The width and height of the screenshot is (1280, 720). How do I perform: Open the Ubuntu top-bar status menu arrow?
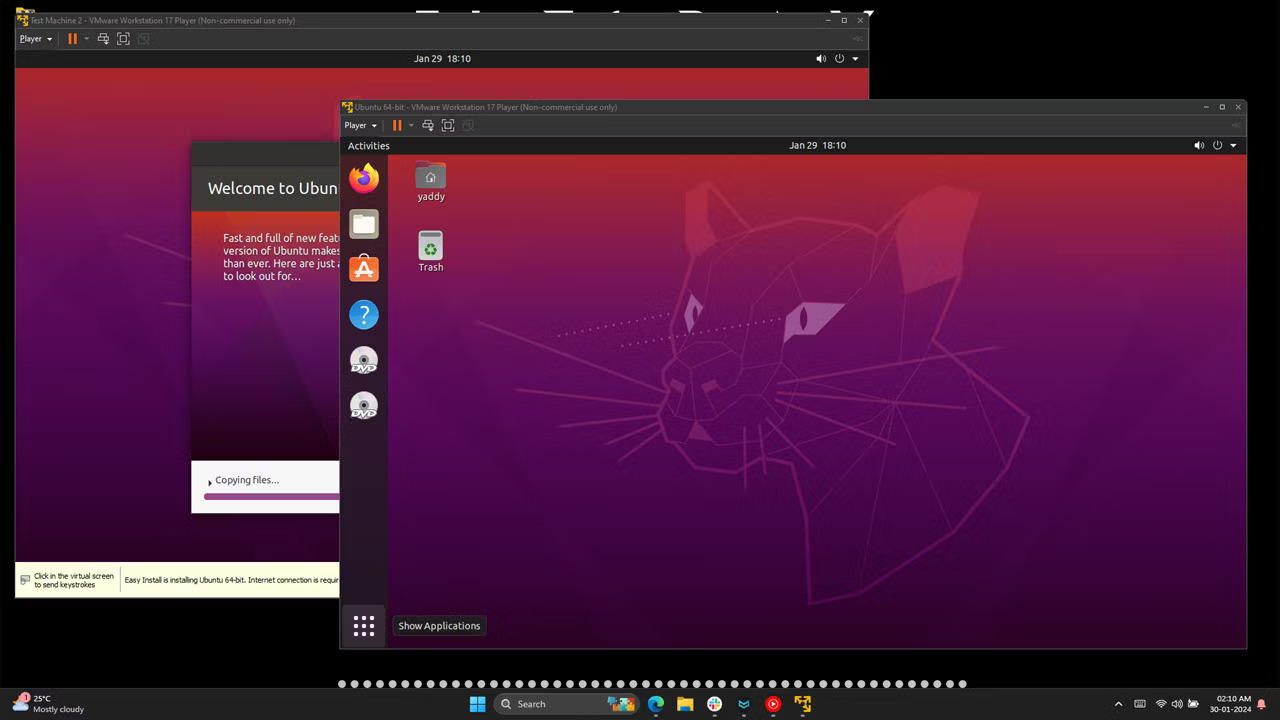click(x=1233, y=145)
